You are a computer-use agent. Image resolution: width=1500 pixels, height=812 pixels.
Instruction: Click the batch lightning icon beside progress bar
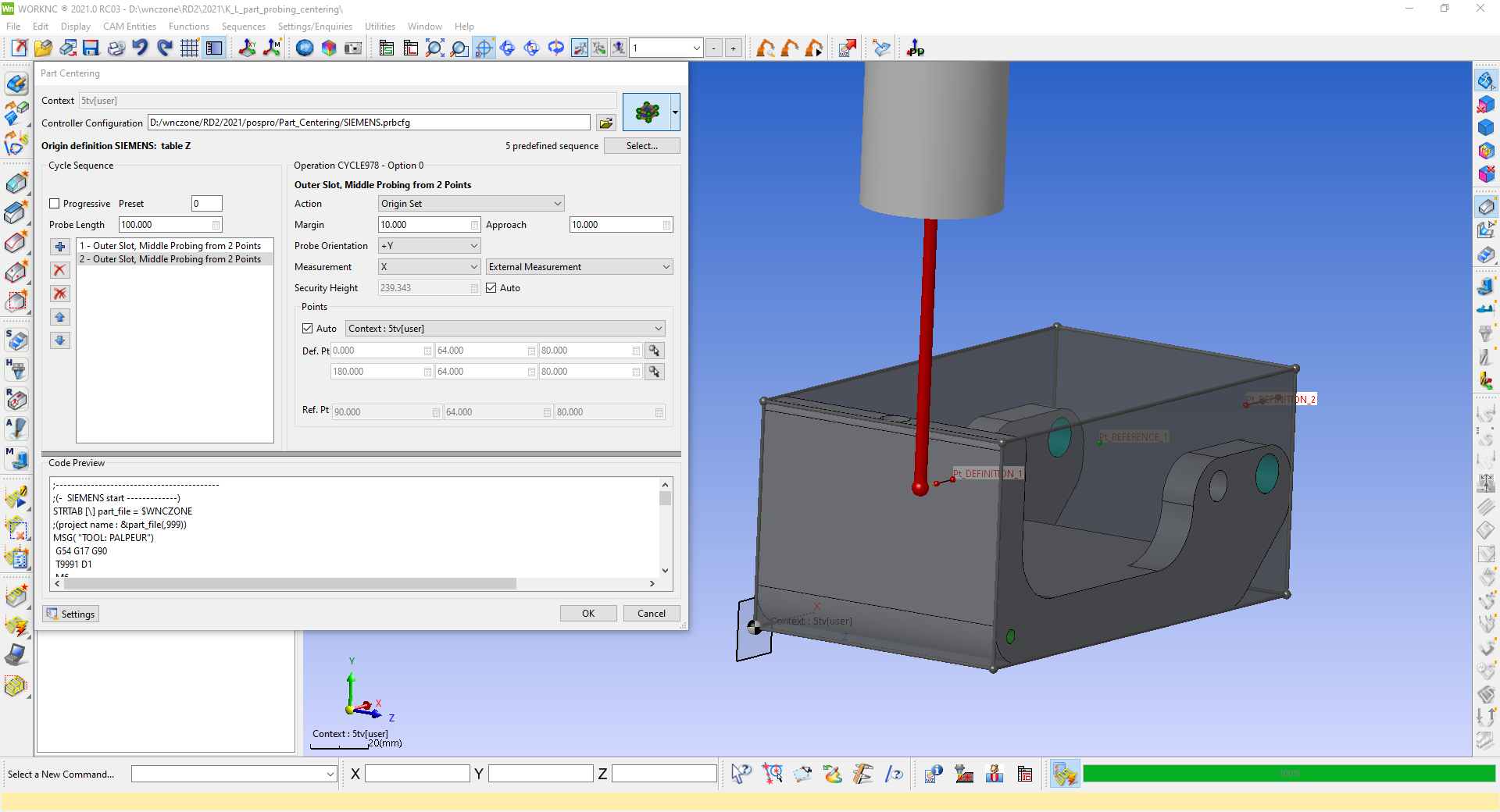click(1065, 774)
